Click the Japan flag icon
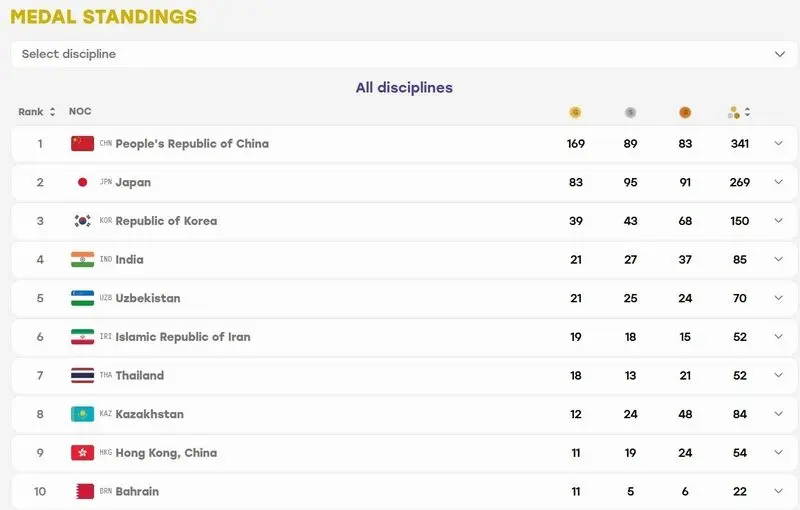Screen dimensions: 800x510 tap(82, 182)
